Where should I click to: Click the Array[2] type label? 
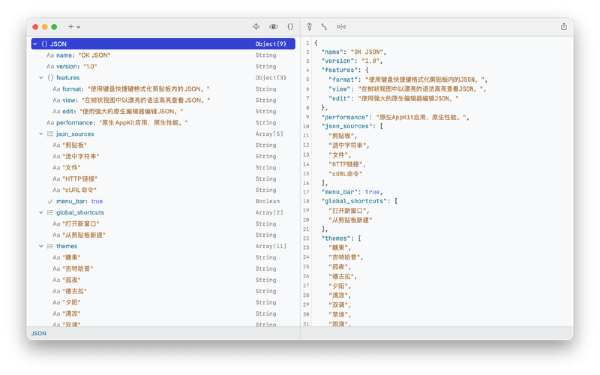[x=269, y=212]
